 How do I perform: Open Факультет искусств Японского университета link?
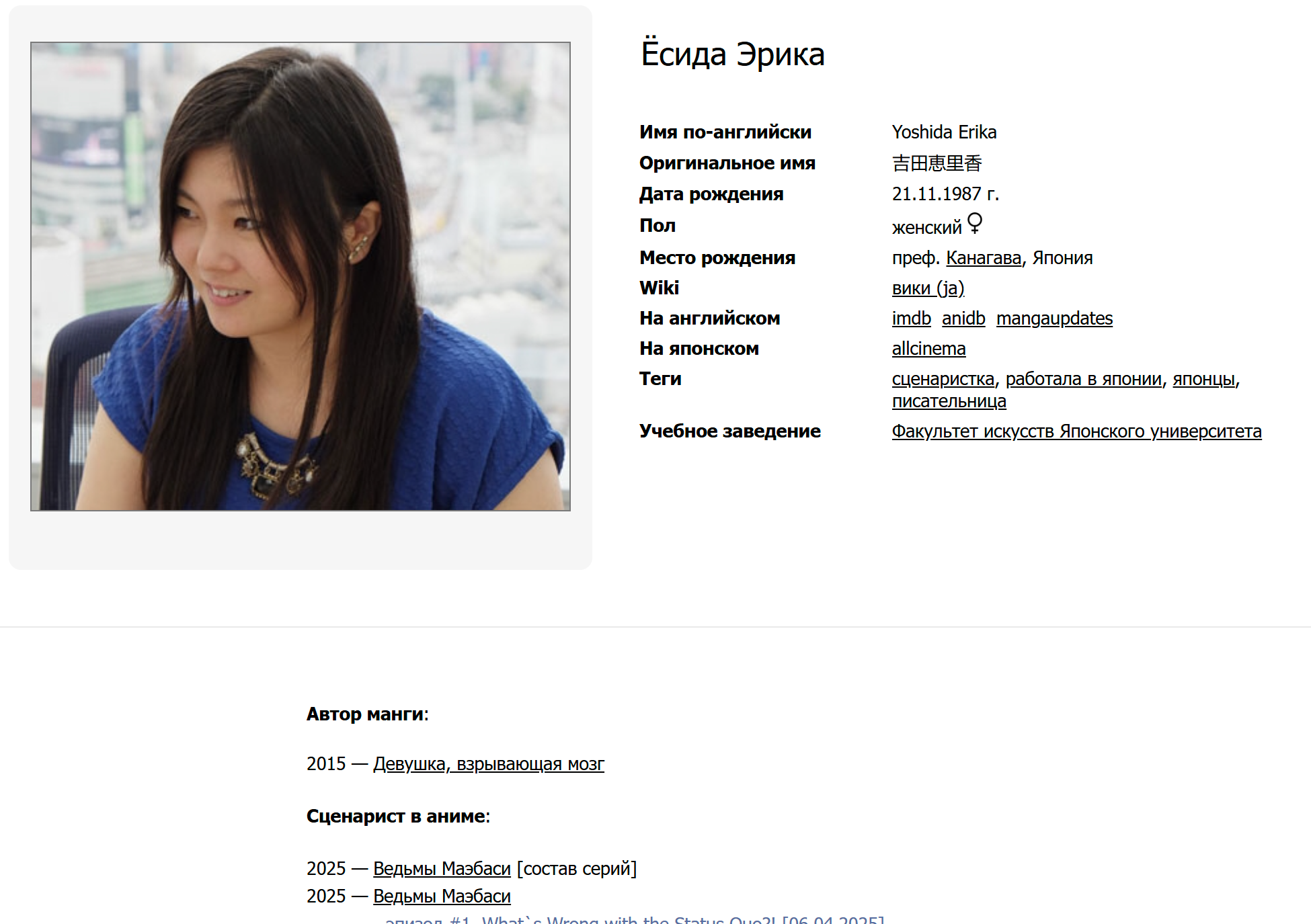coord(1076,431)
